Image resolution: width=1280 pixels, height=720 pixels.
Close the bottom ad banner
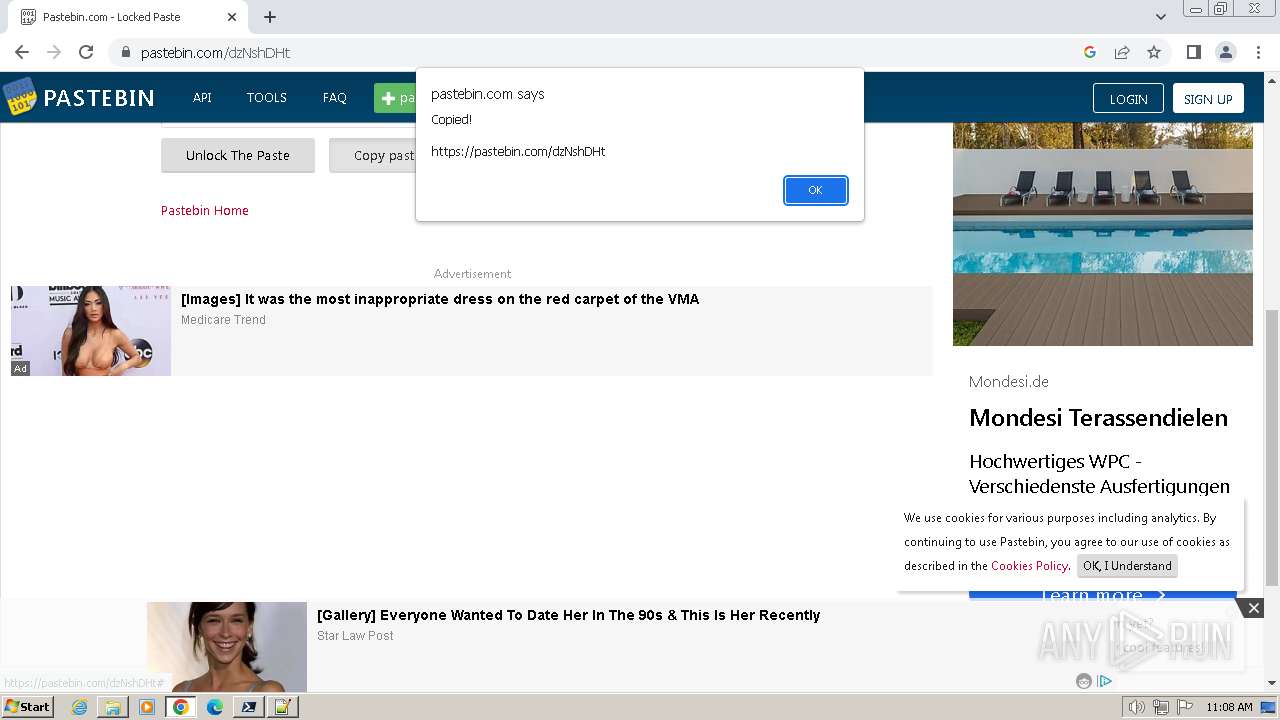click(x=1253, y=607)
